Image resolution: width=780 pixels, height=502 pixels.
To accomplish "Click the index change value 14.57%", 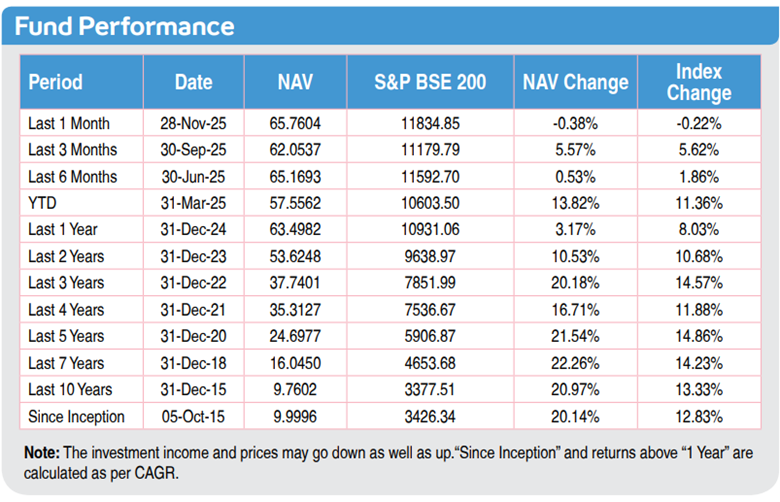I will [699, 283].
